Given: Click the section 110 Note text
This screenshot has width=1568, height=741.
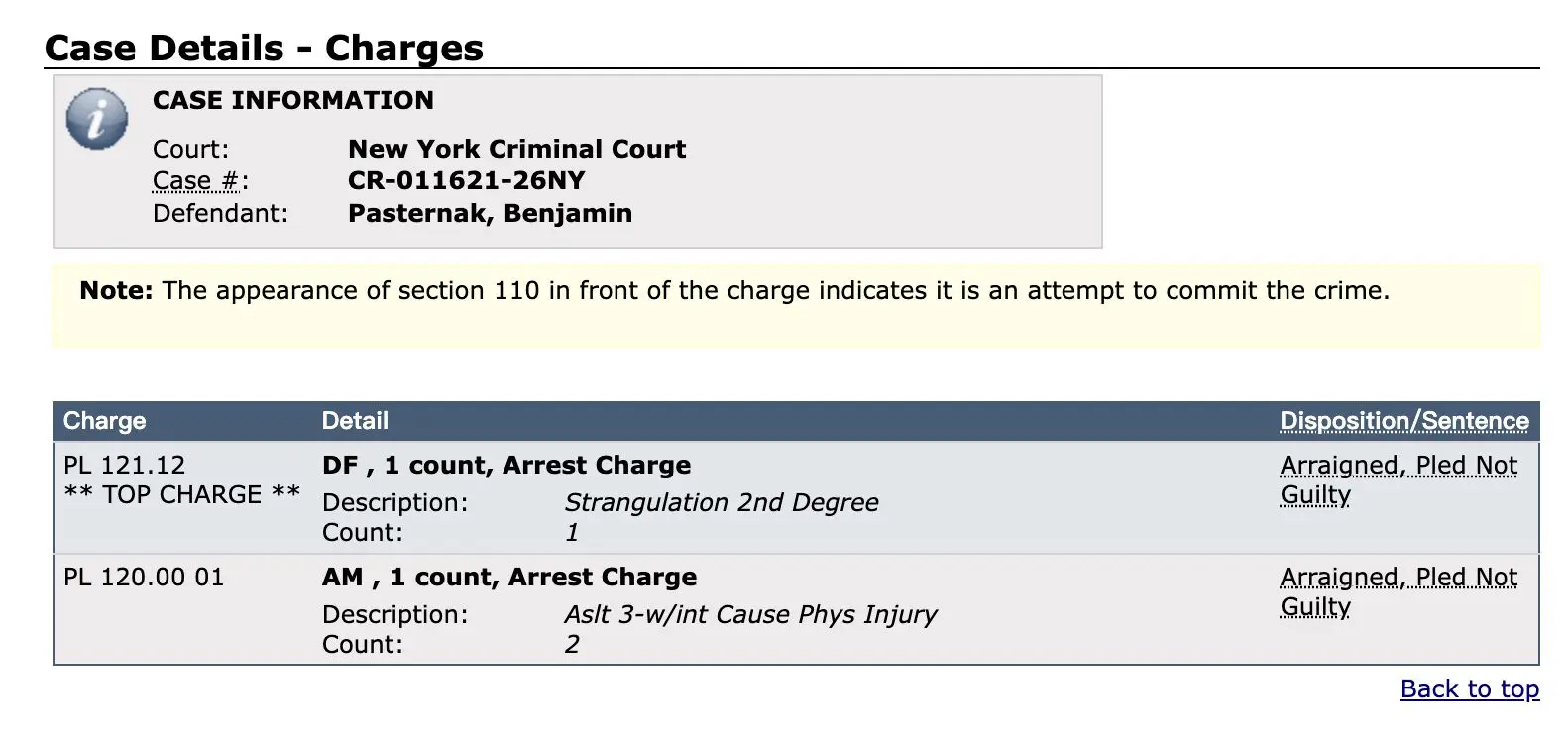Looking at the screenshot, I should 733,291.
